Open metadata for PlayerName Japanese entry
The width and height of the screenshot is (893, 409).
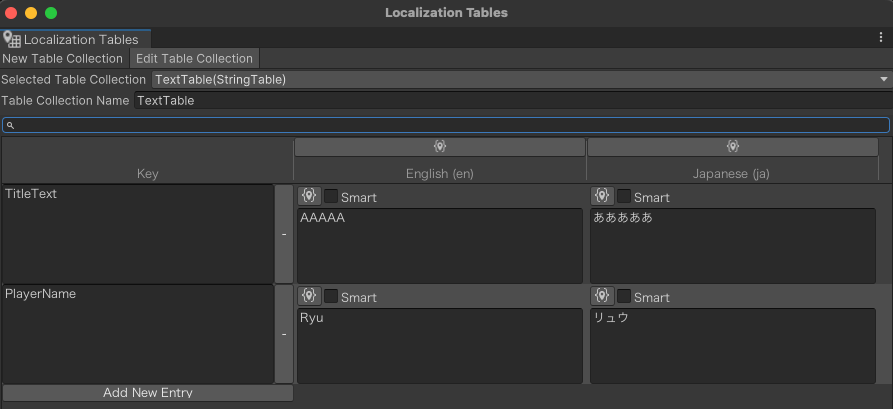(602, 296)
